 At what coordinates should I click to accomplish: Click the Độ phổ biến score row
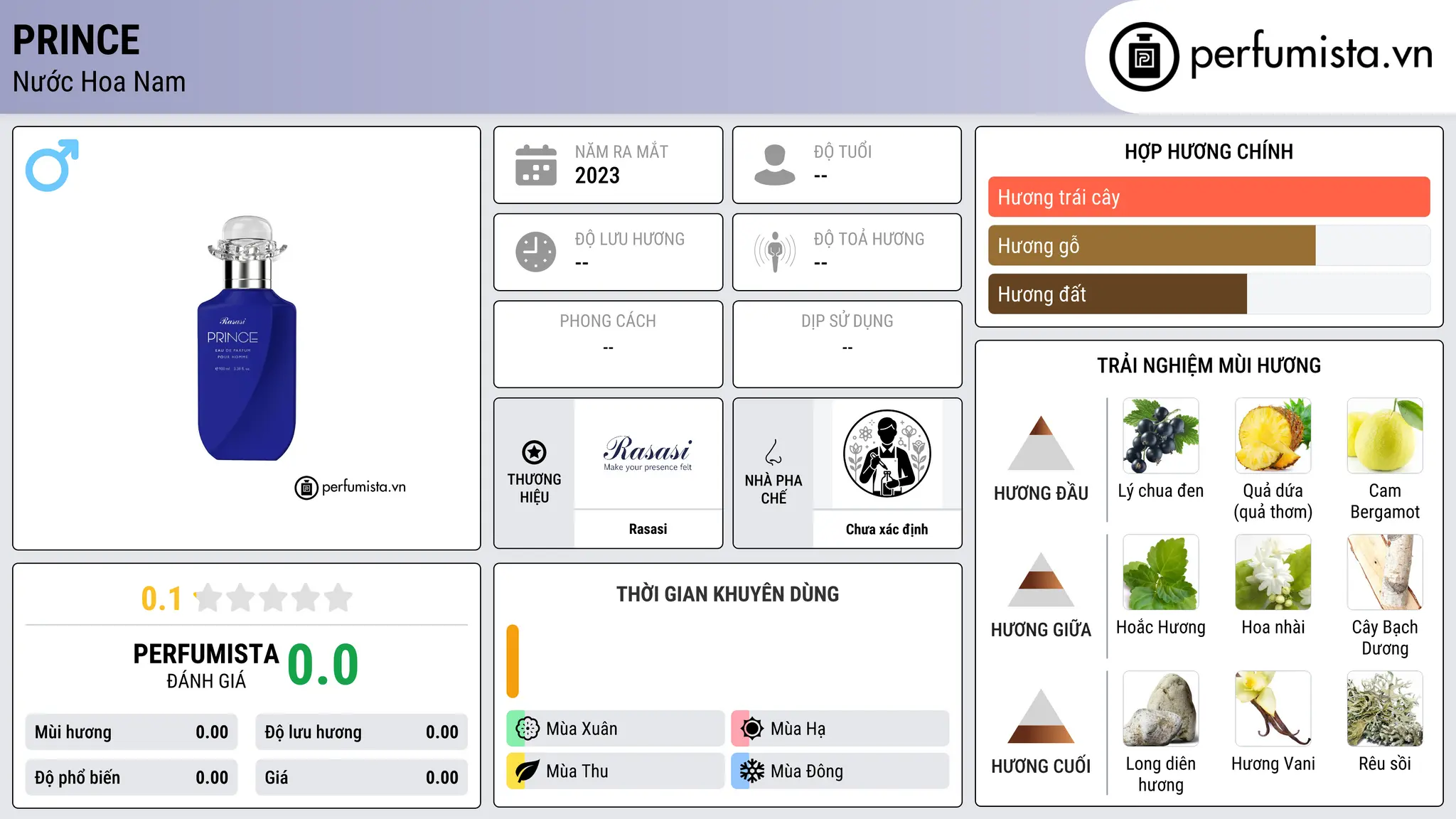[132, 778]
